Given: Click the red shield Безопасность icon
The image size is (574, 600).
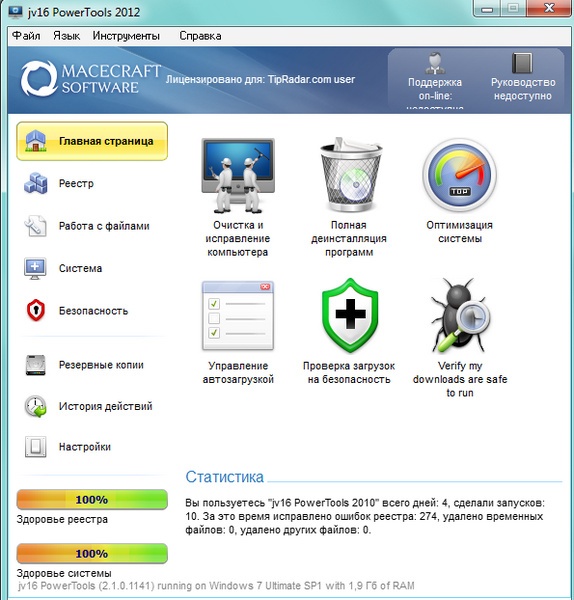Looking at the screenshot, I should [36, 310].
